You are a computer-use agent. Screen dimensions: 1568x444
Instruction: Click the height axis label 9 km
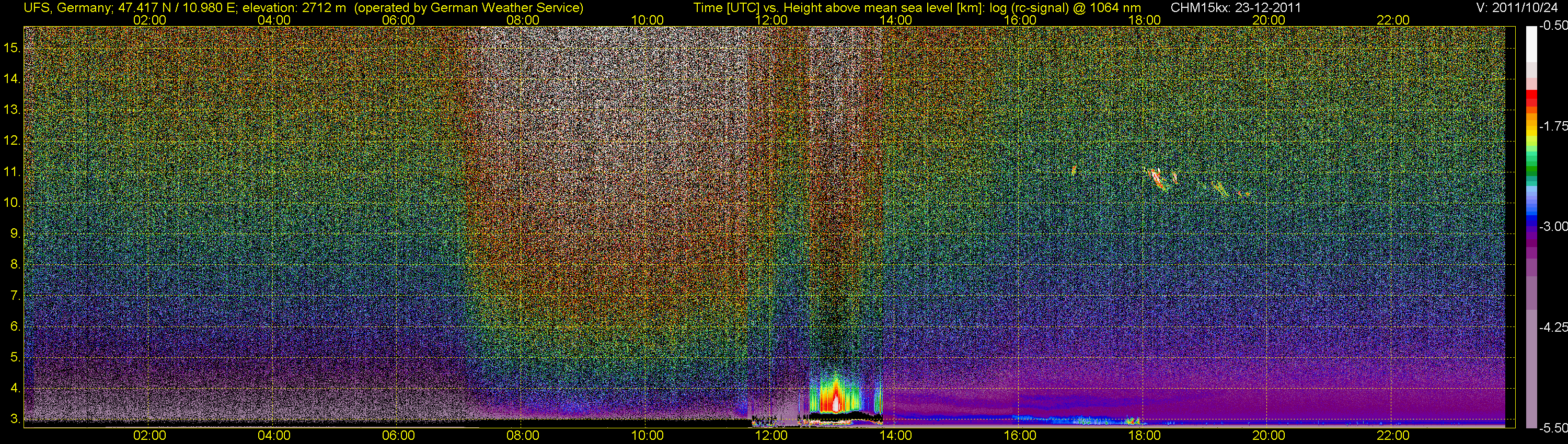click(x=15, y=233)
